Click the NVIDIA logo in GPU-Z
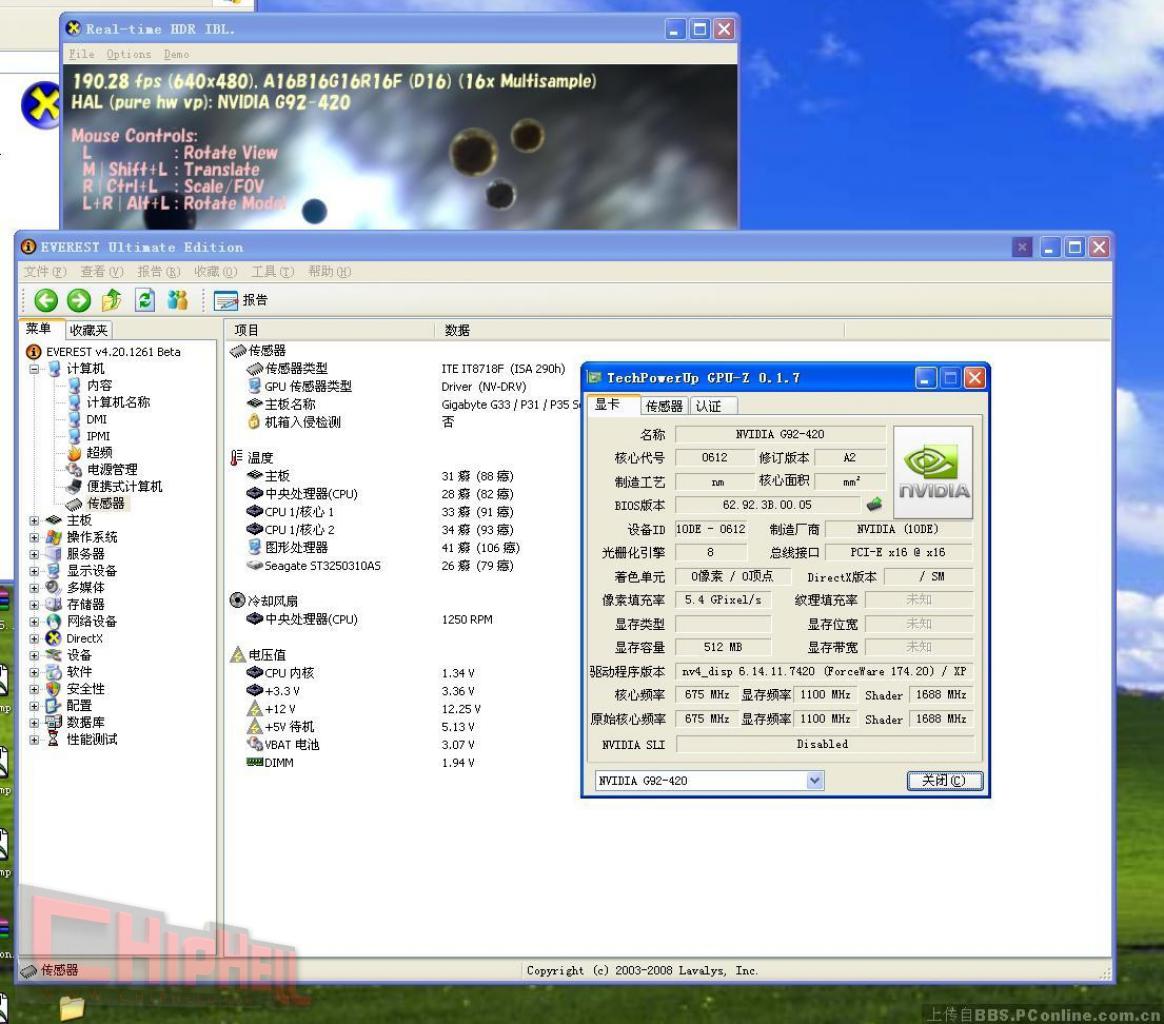Viewport: 1164px width, 1024px height. click(933, 472)
